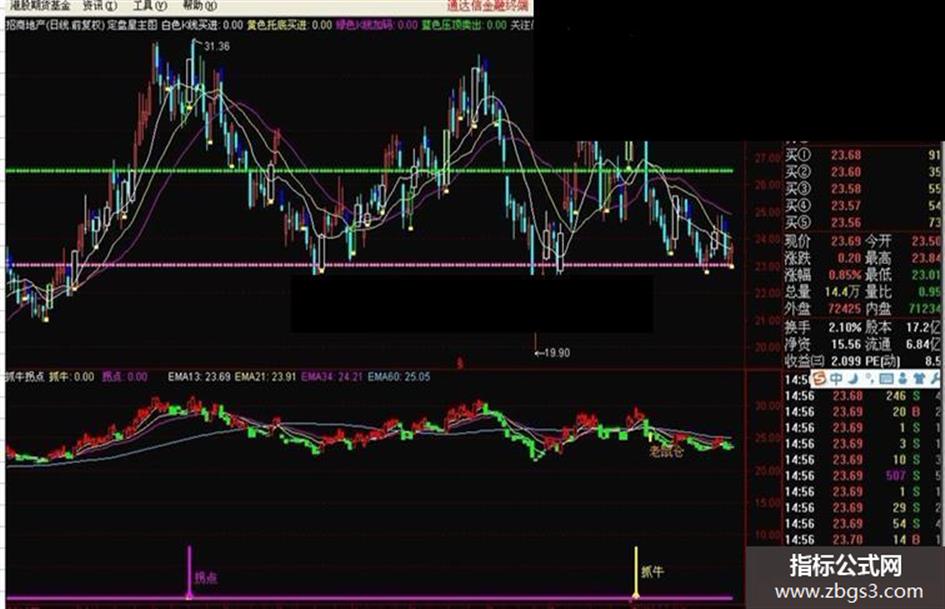Viewport: 945px width, 609px height.
Task: Open the 帮助(H) menu
Action: (x=199, y=5)
